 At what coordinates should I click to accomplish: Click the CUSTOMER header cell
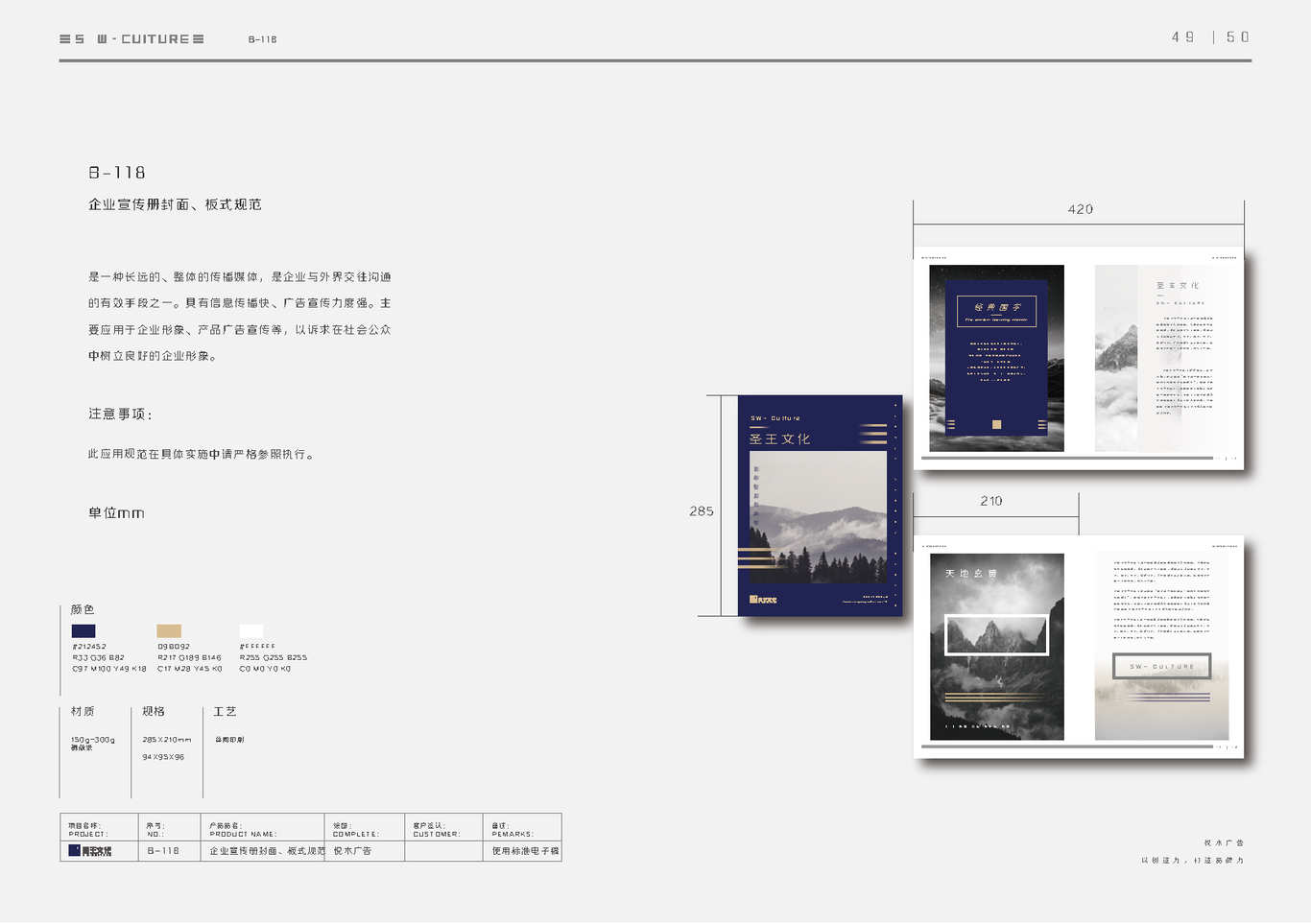443,827
